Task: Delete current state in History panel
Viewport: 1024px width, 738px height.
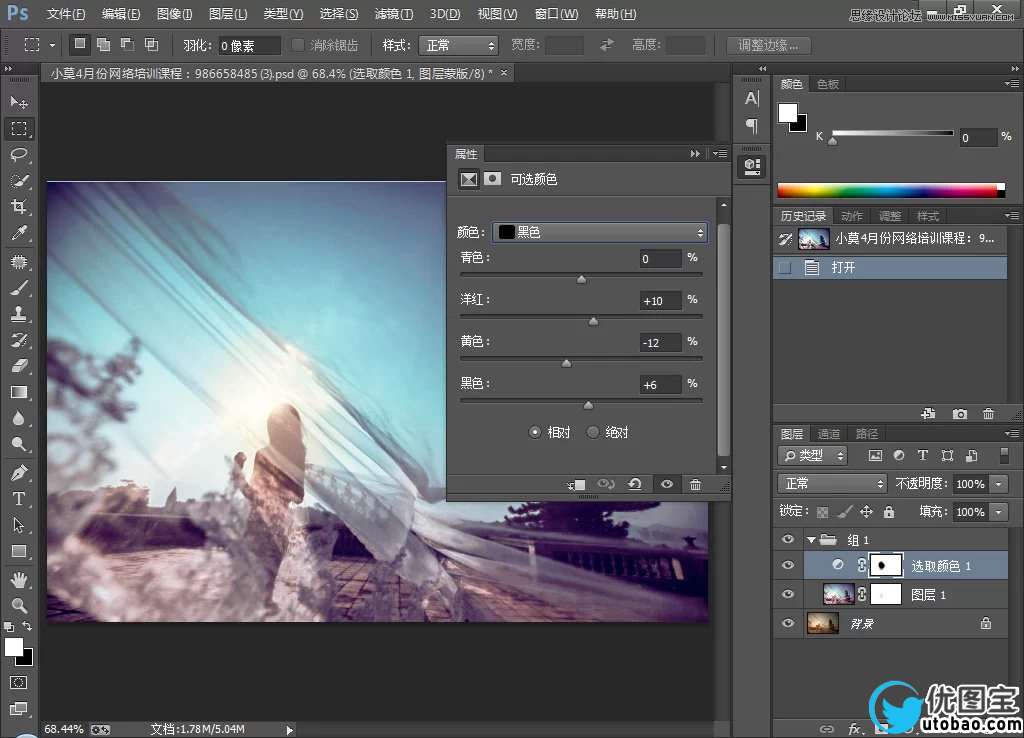Action: click(x=989, y=414)
